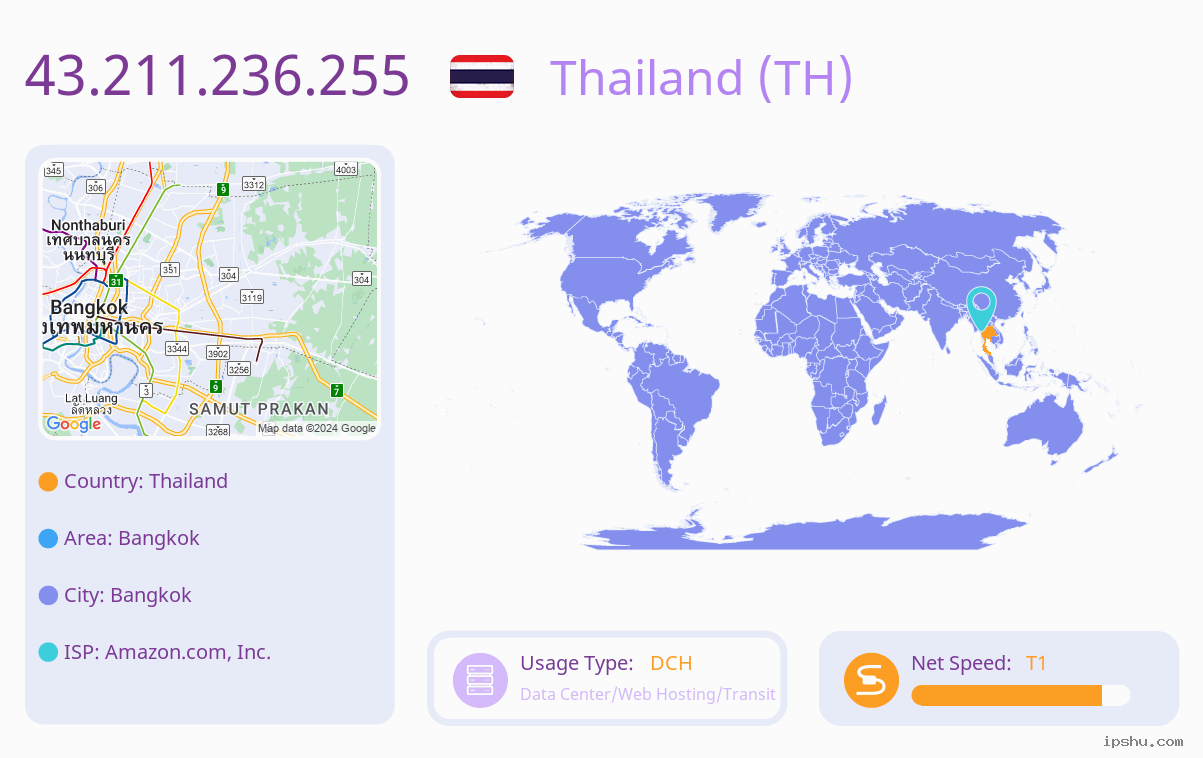Select the IP address 43.211.236.255 heading
Image resolution: width=1203 pixels, height=758 pixels.
(217, 76)
